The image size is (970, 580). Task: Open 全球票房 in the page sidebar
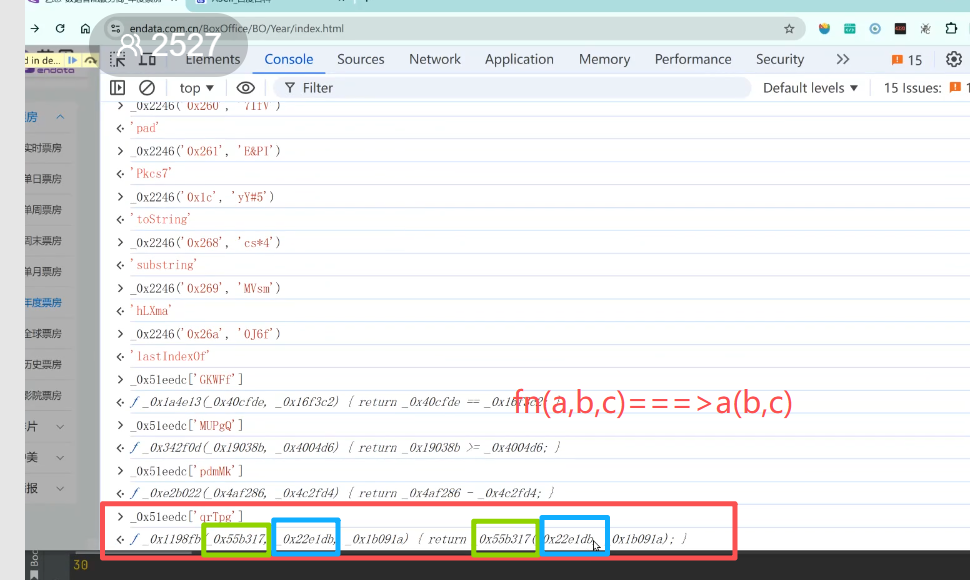pyautogui.click(x=43, y=334)
